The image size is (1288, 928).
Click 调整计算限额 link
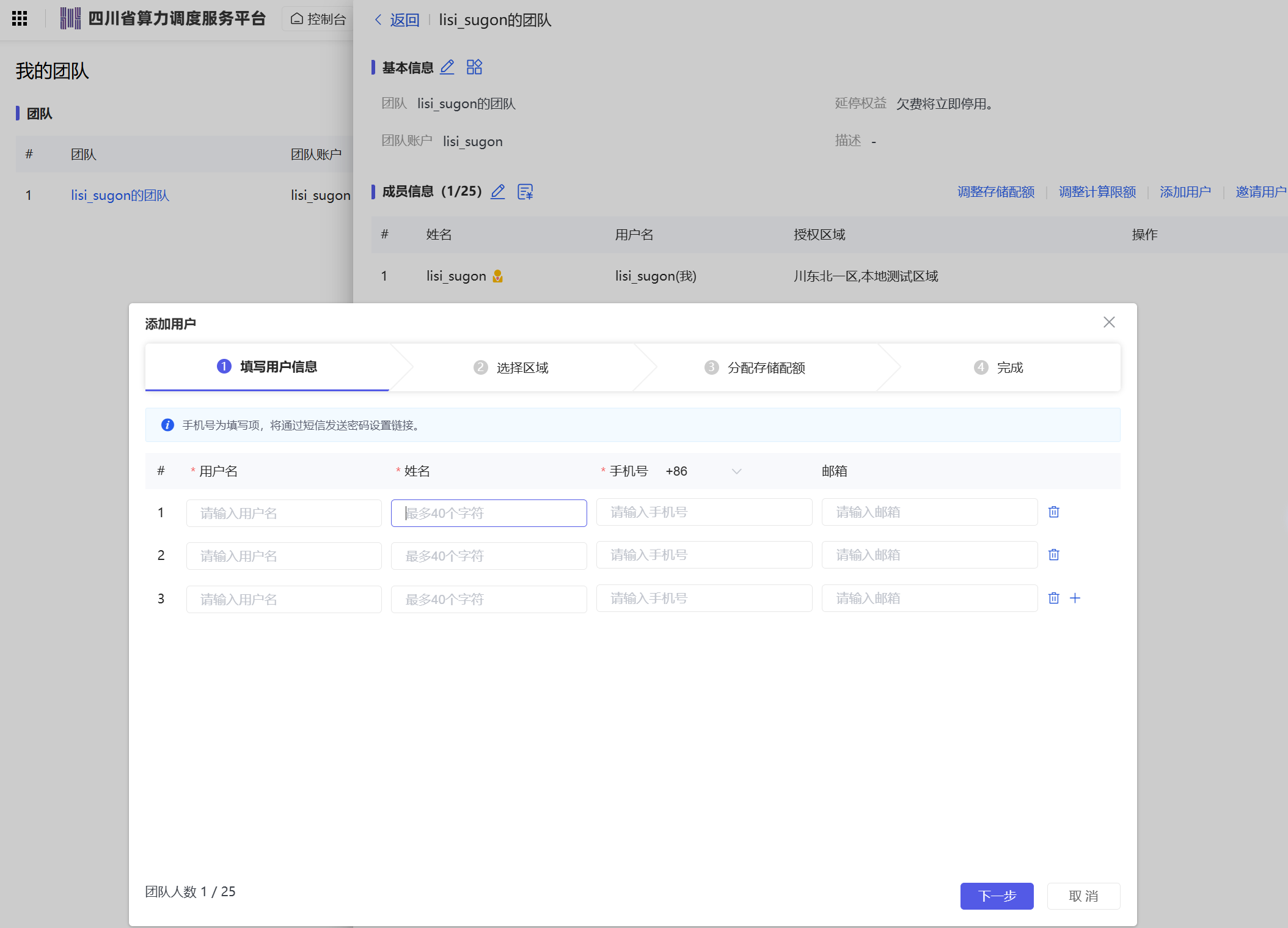coord(1097,192)
